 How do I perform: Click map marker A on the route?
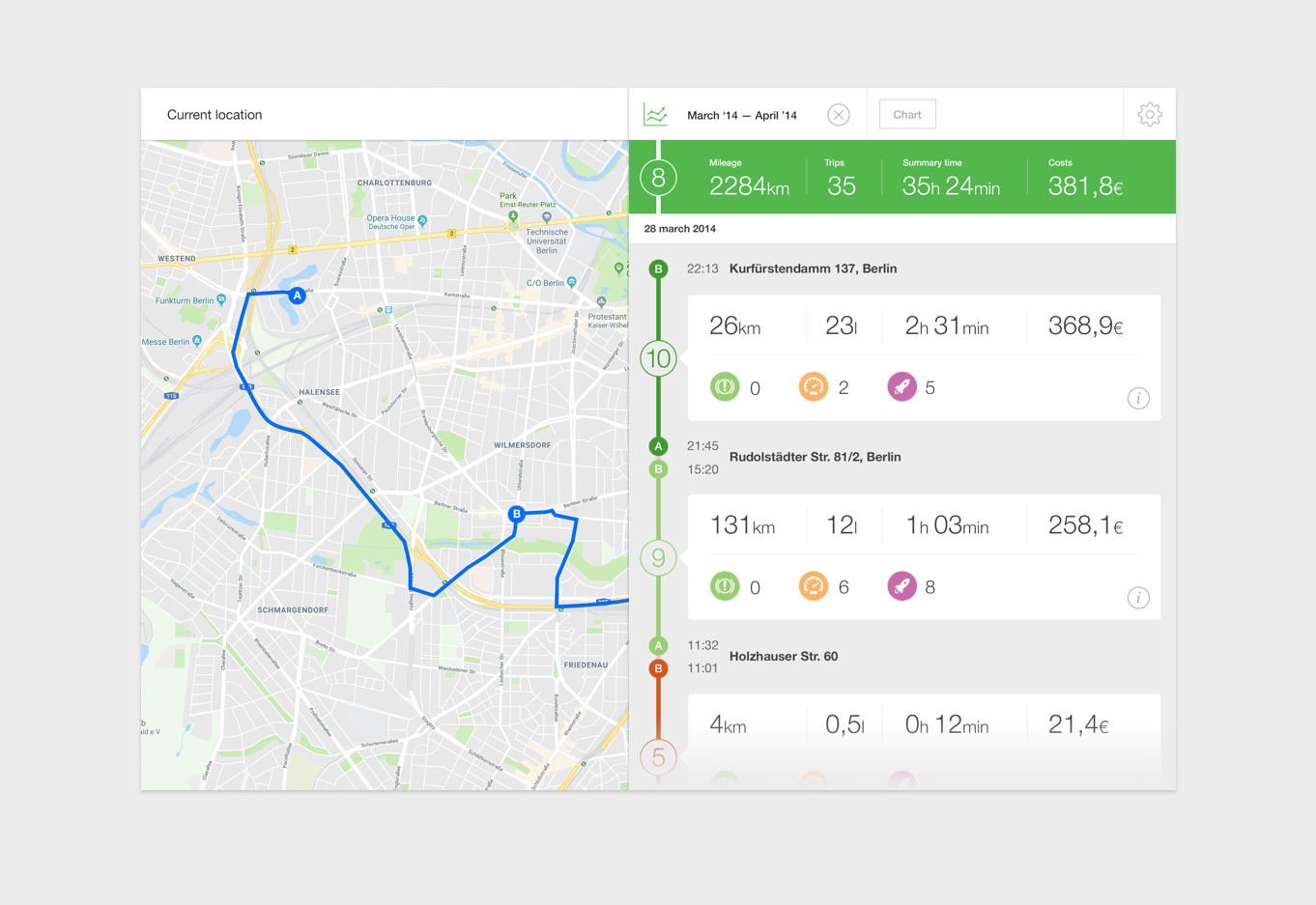(x=298, y=296)
